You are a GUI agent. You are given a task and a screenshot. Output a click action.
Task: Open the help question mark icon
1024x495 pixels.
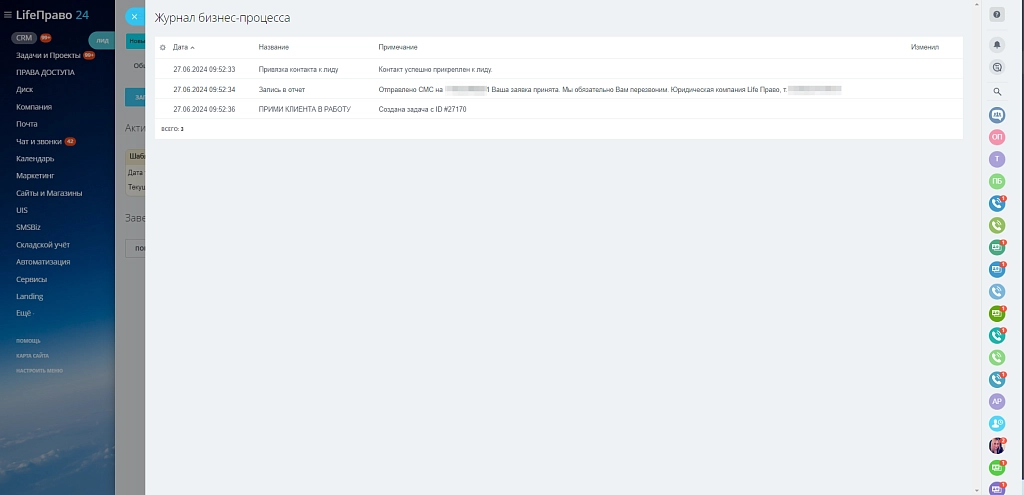(997, 14)
